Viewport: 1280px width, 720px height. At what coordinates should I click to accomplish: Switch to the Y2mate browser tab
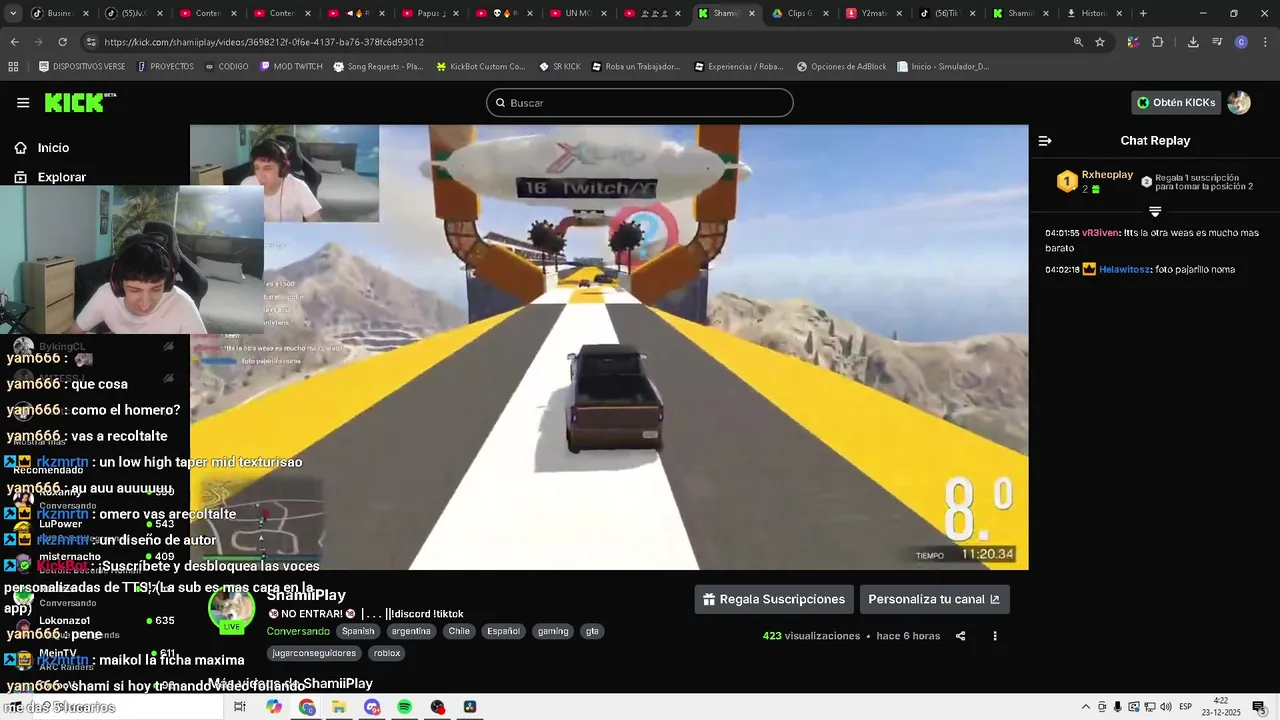click(x=874, y=13)
